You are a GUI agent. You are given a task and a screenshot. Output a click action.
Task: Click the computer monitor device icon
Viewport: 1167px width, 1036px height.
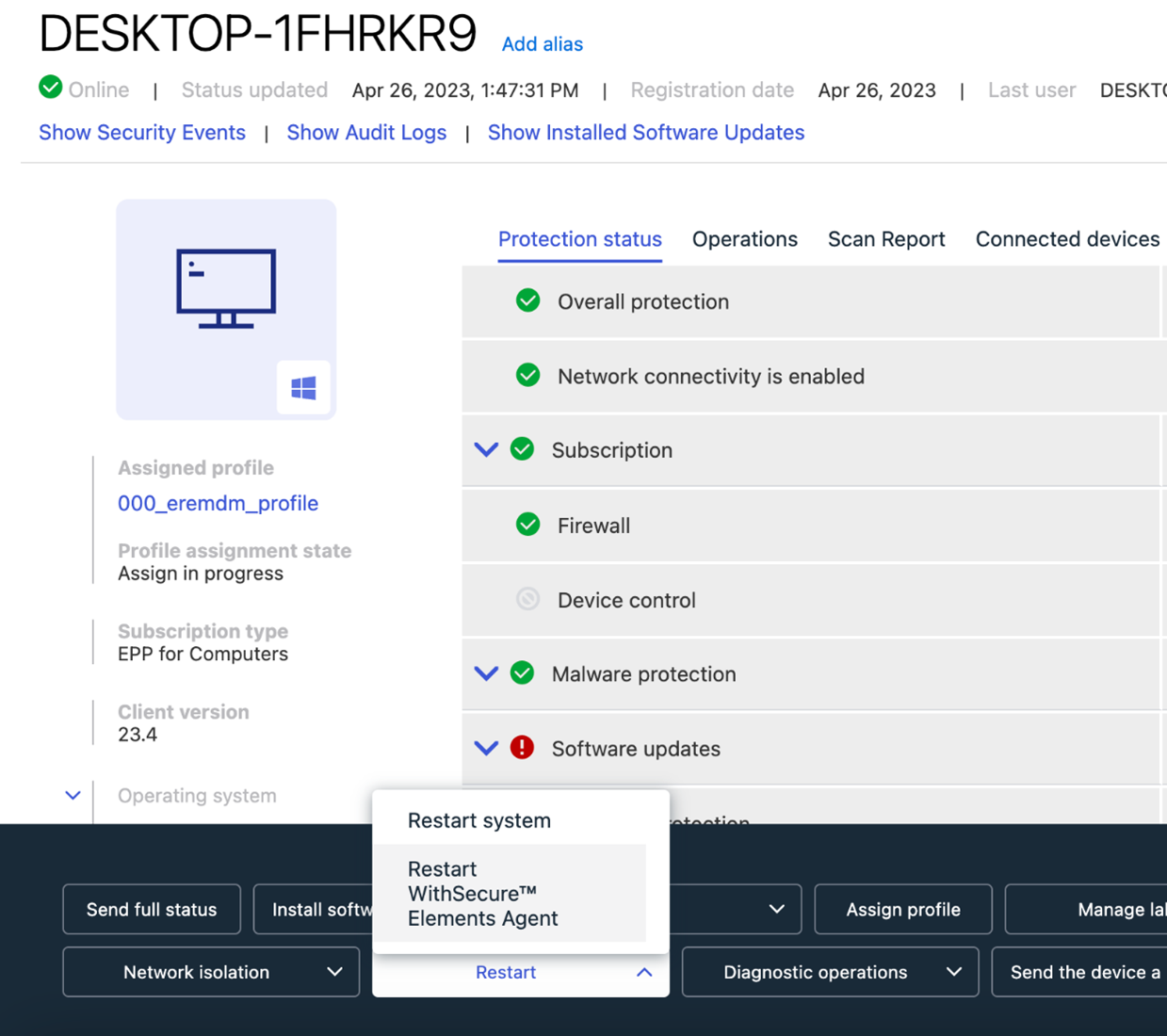226,288
